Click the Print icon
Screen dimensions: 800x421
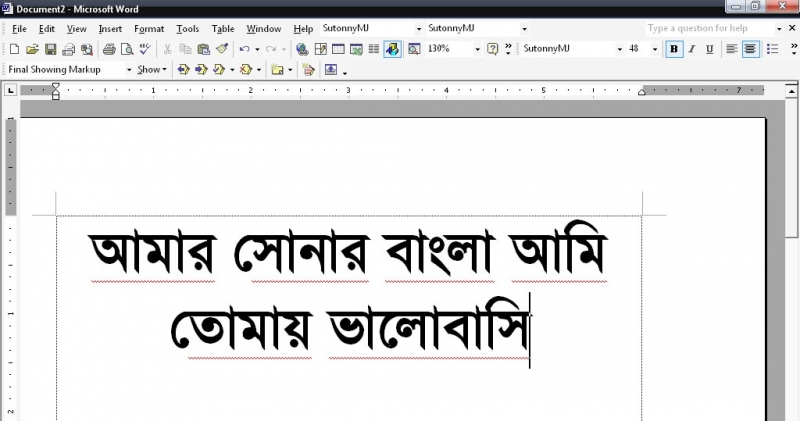coord(109,49)
